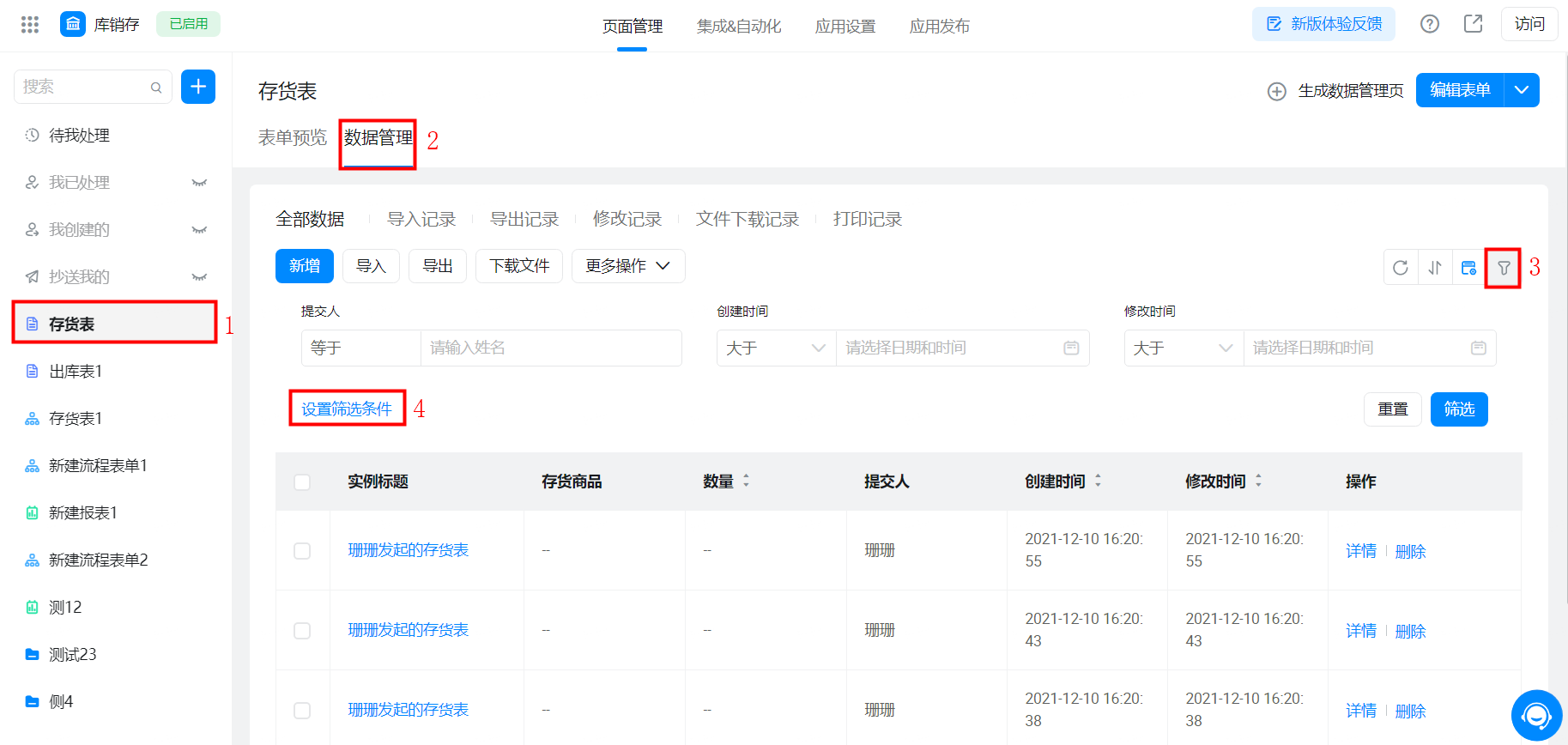Click the 新增 button
This screenshot has height=745, width=1568.
pos(305,266)
